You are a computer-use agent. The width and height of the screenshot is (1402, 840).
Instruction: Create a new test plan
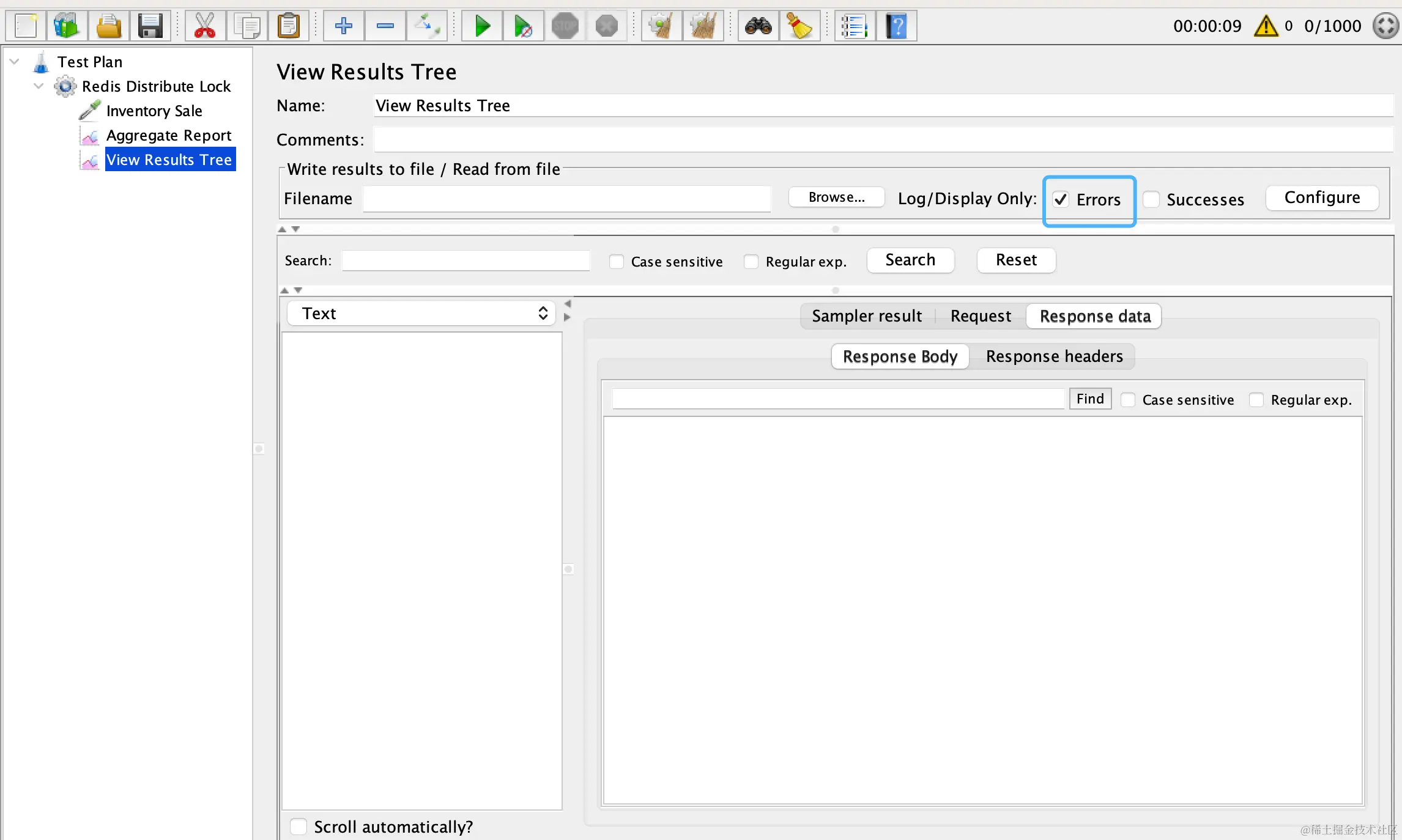point(26,26)
